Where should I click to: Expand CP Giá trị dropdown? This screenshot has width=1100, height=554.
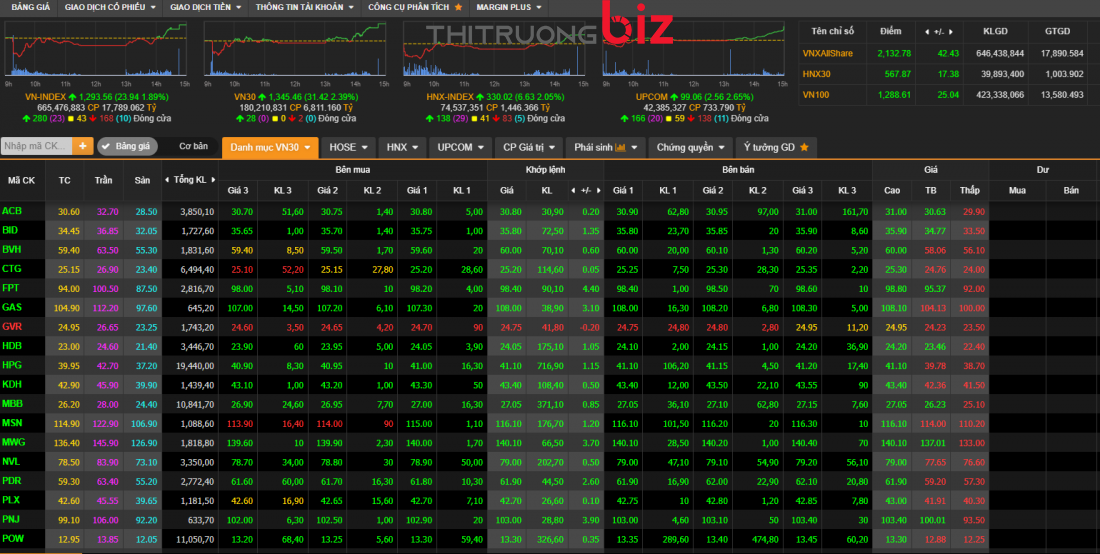pyautogui.click(x=529, y=147)
